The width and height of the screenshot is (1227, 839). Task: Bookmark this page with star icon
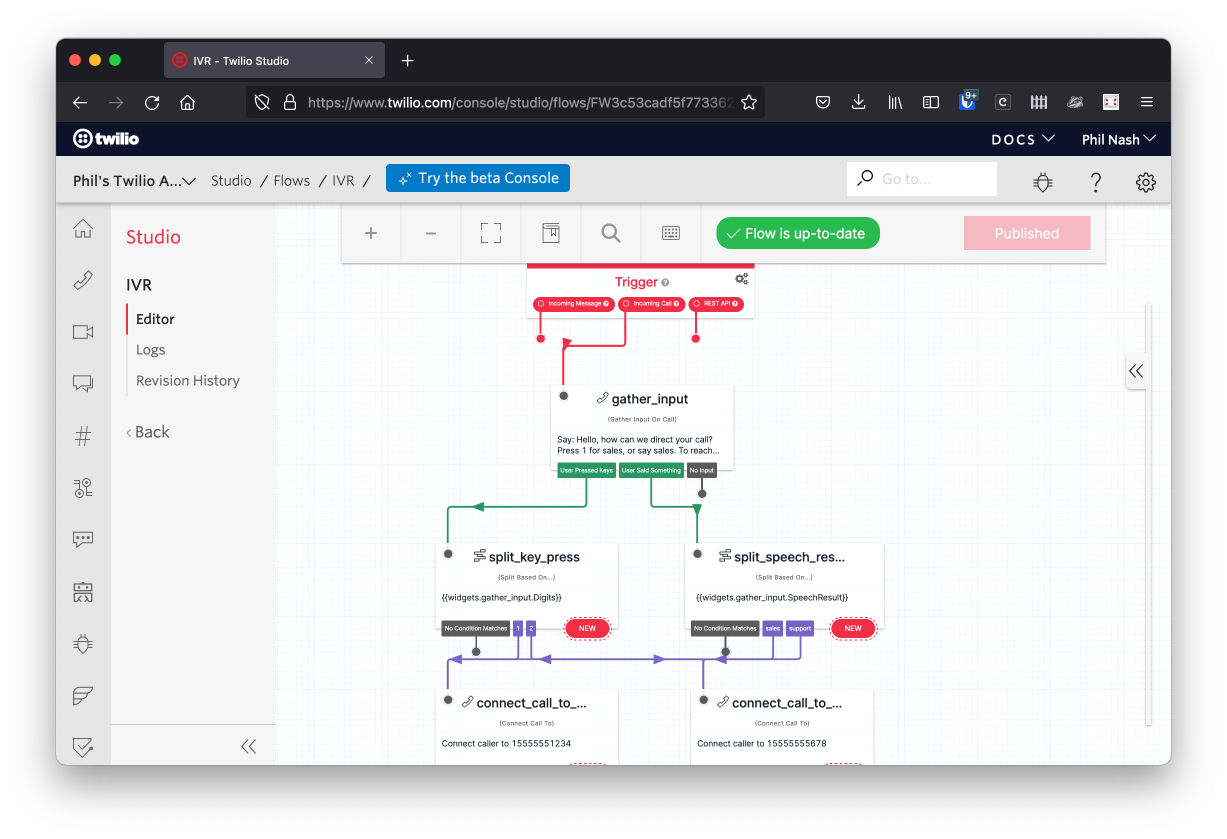click(x=749, y=102)
